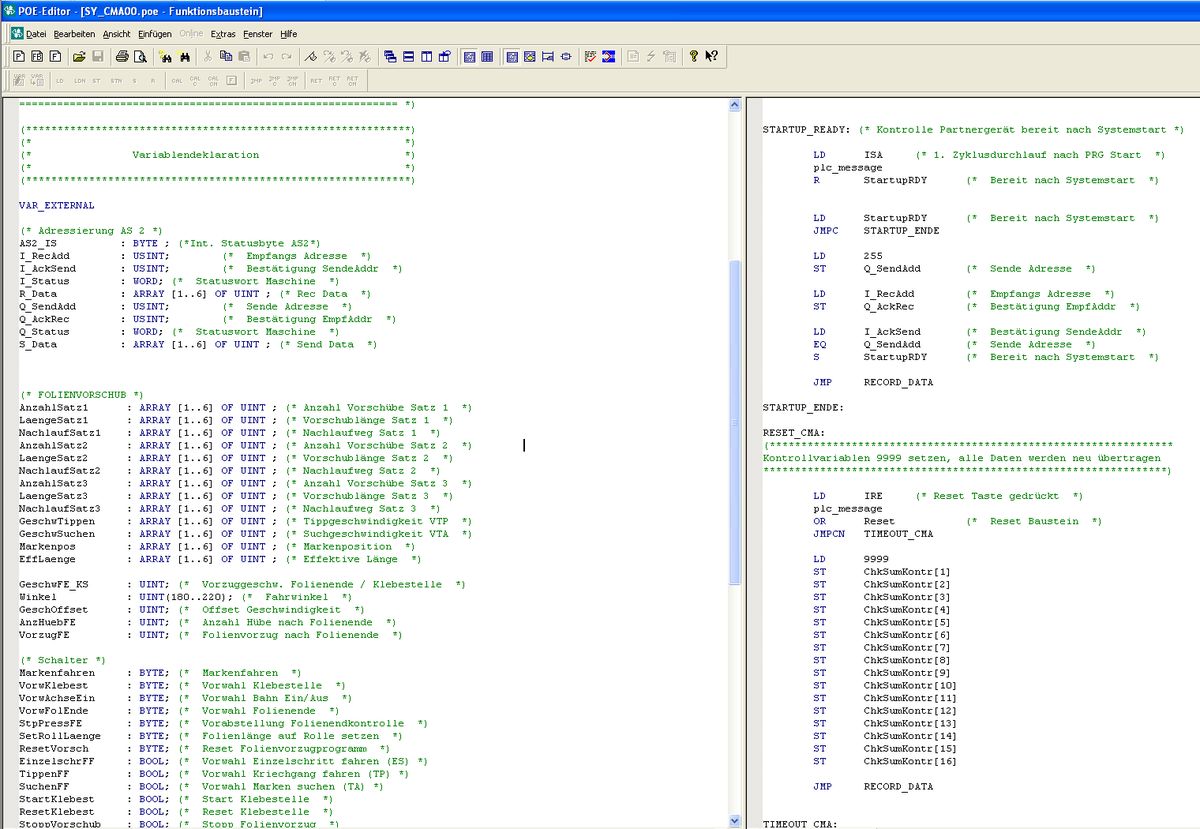Open the Fenster menu

258,34
